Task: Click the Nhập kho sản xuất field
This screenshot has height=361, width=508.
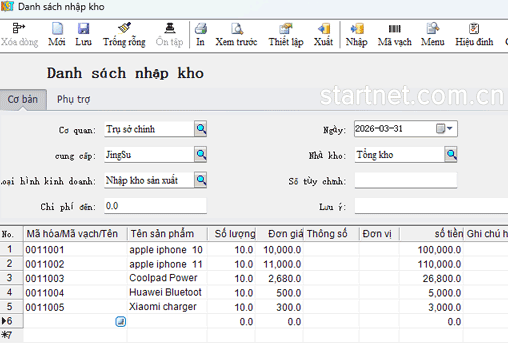Action: pos(149,180)
